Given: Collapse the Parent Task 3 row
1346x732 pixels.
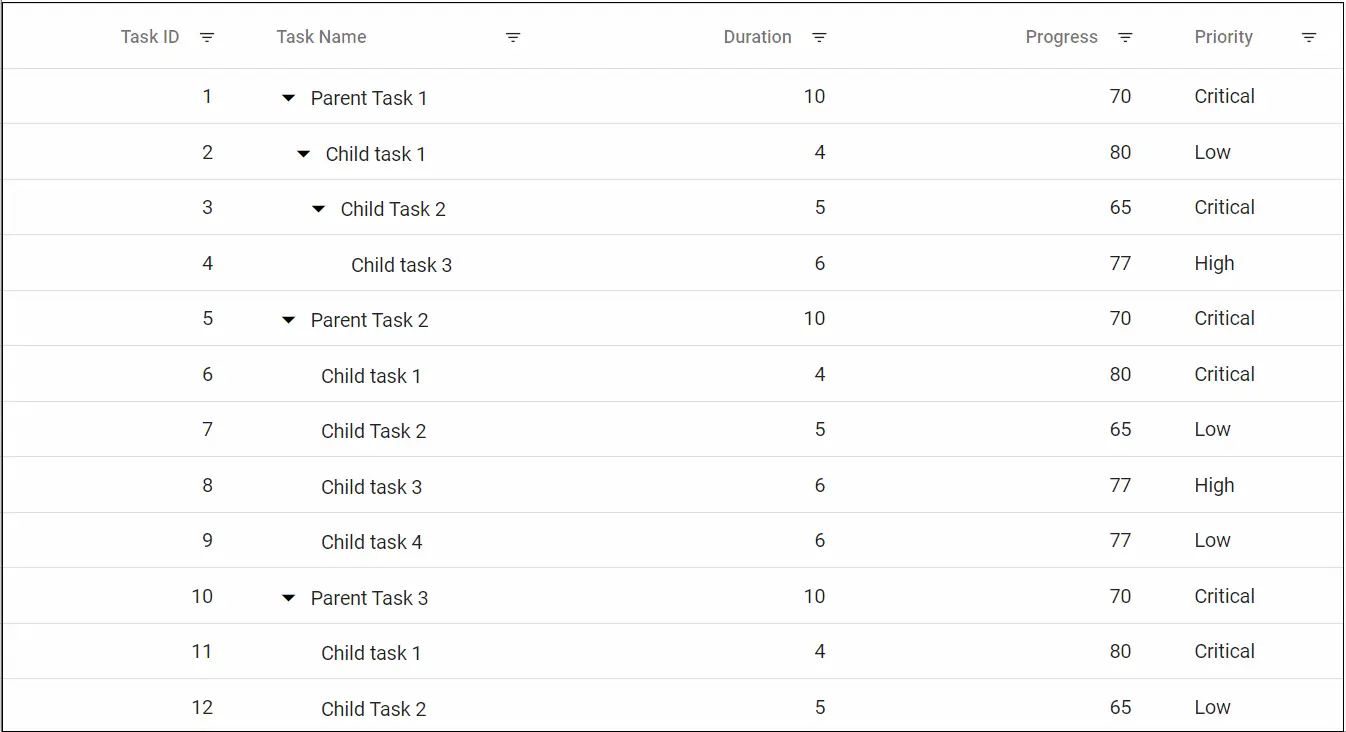Looking at the screenshot, I should point(288,597).
